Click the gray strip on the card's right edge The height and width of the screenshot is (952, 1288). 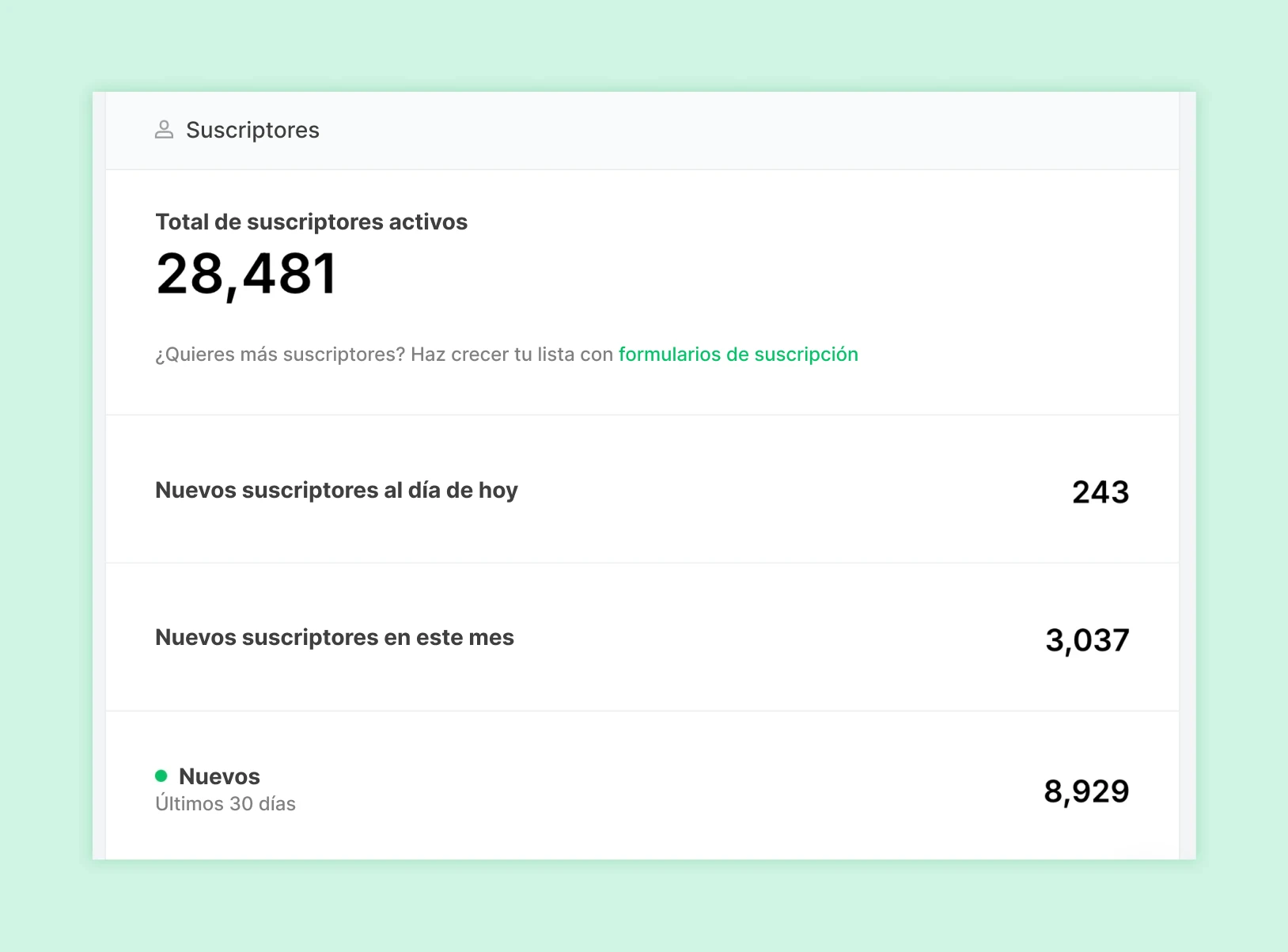1187,475
